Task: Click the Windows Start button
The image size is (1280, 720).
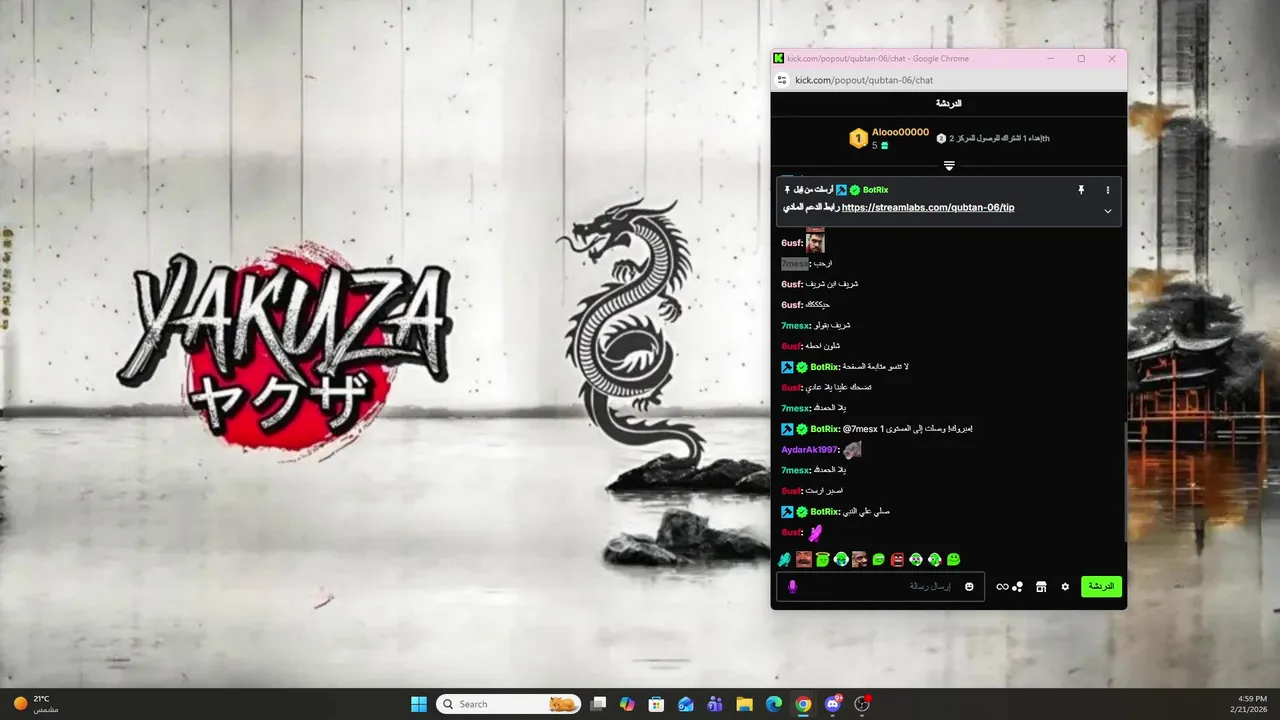Action: click(419, 704)
